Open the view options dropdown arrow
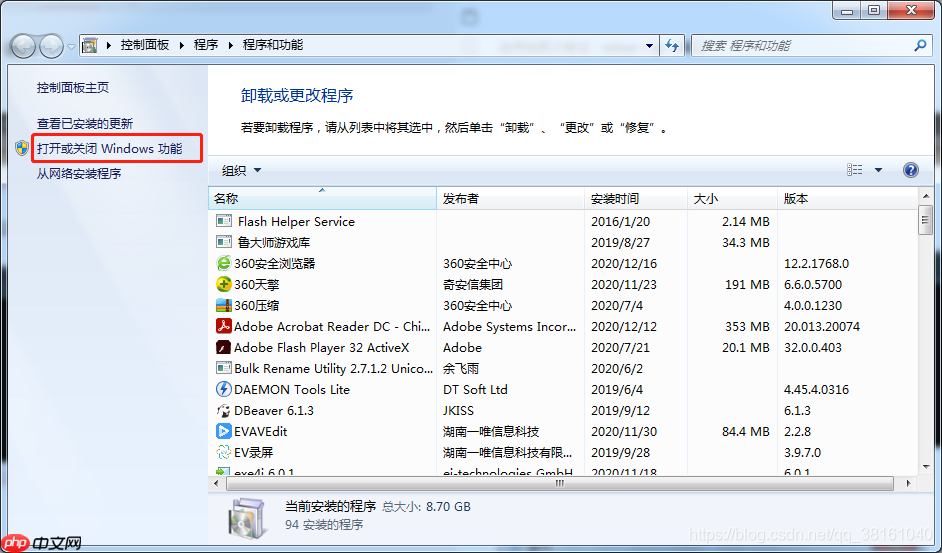The image size is (942, 553). [878, 170]
